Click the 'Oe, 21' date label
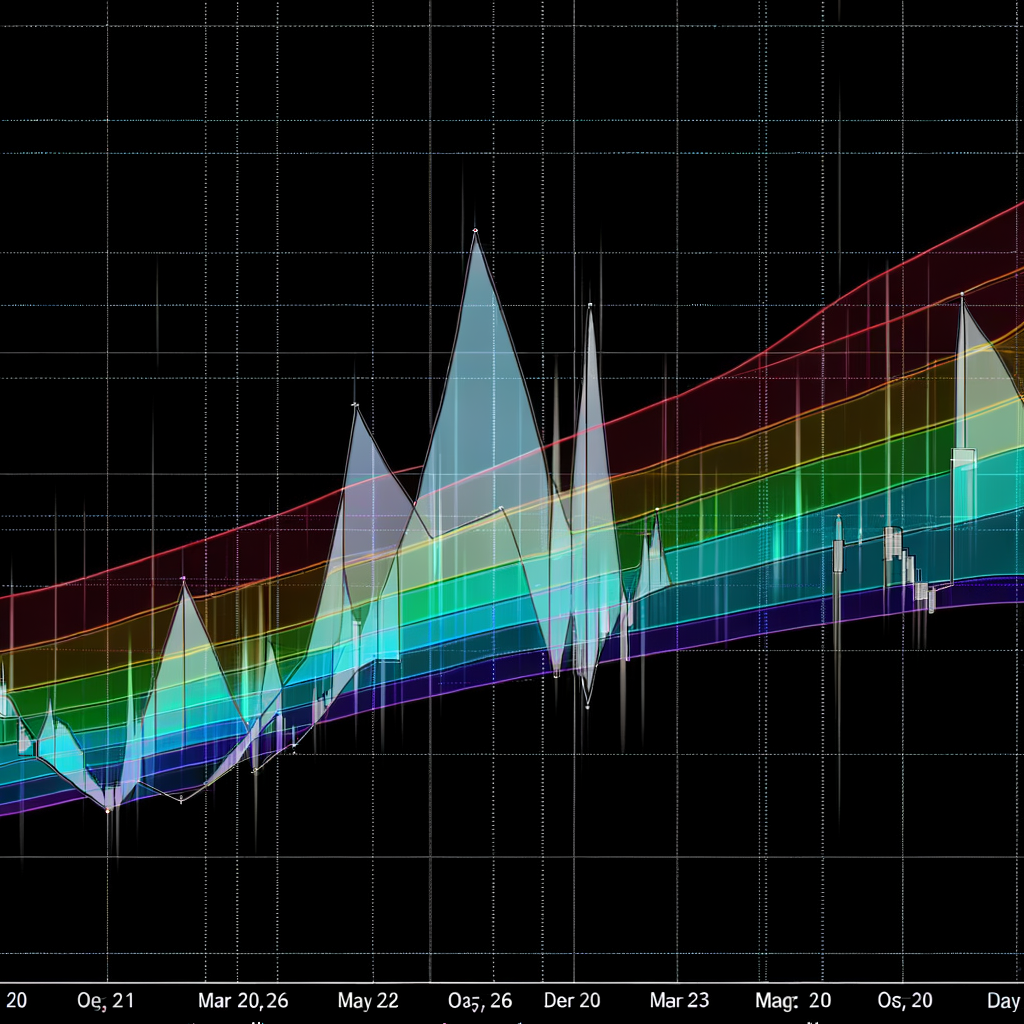The height and width of the screenshot is (1024, 1024). [x=106, y=1000]
